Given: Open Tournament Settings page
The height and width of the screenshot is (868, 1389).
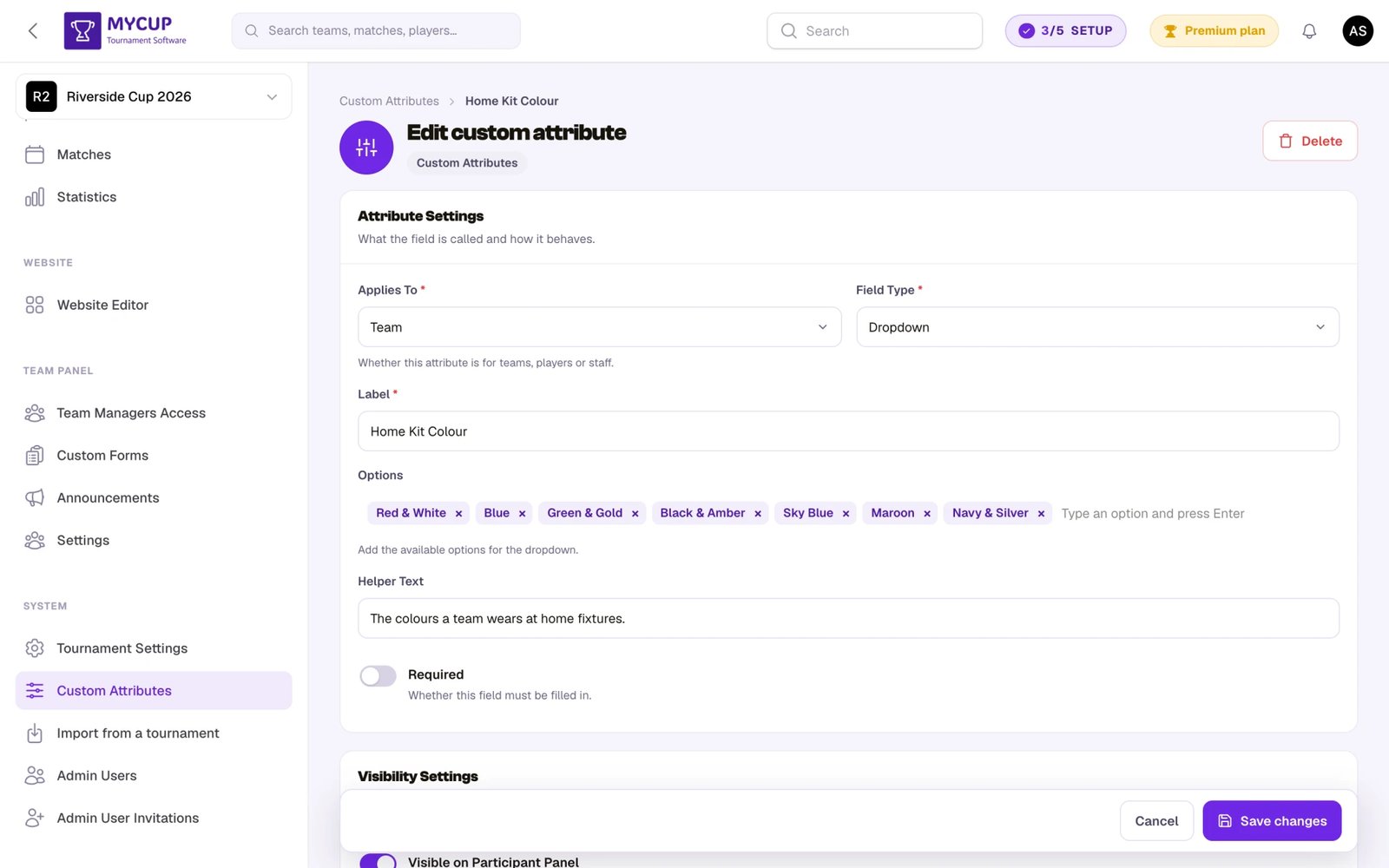Looking at the screenshot, I should point(154,648).
